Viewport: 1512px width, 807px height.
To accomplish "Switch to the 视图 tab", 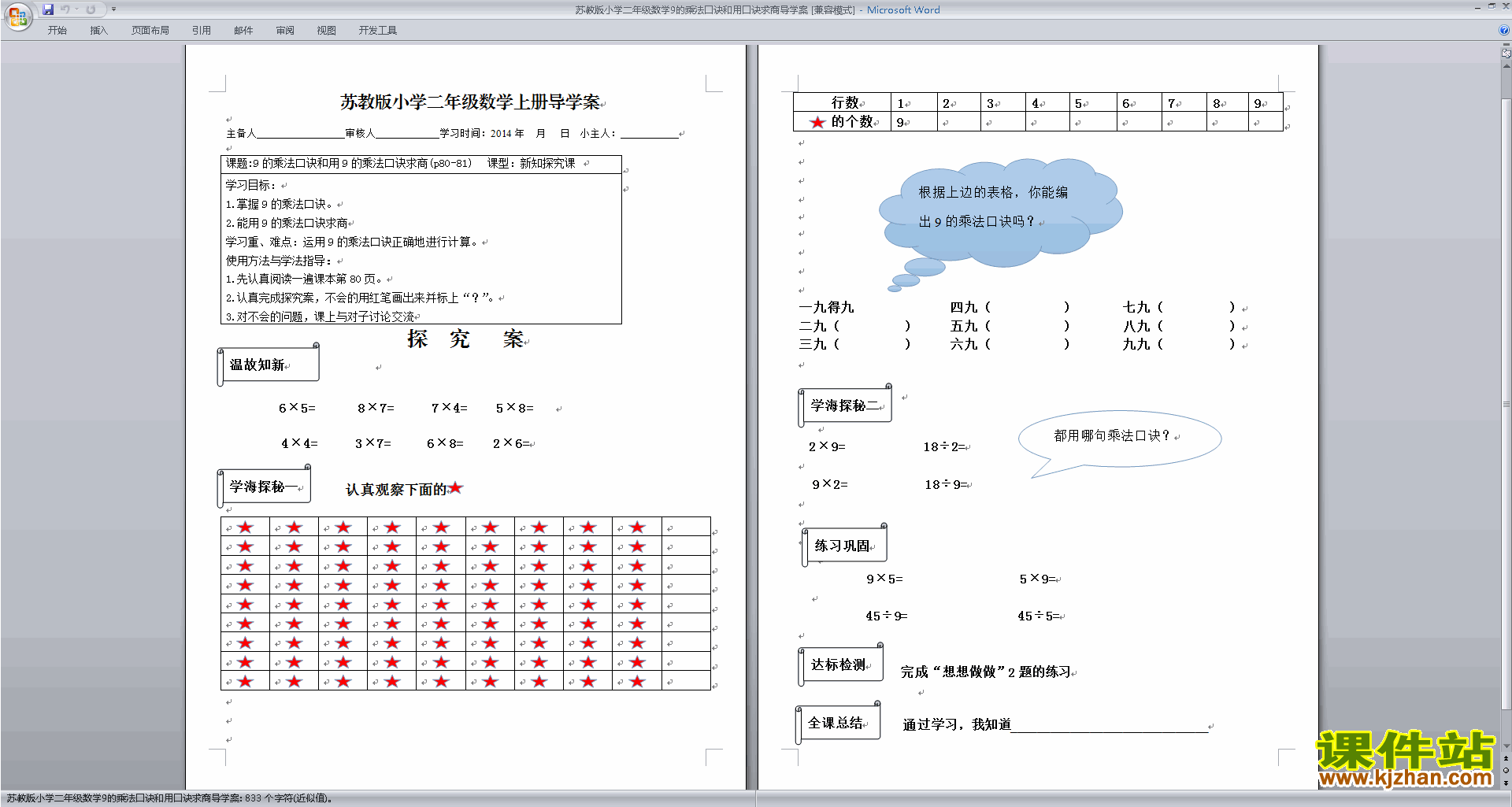I will (x=327, y=31).
